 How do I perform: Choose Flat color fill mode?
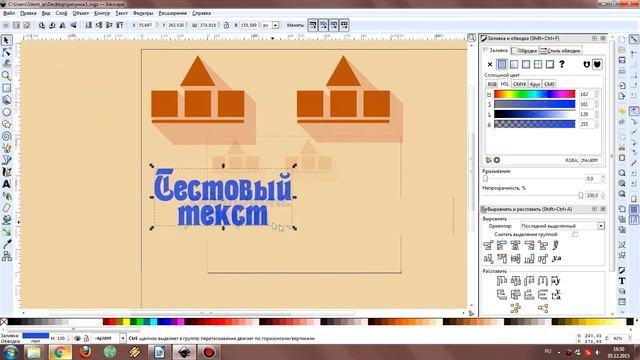tap(502, 64)
